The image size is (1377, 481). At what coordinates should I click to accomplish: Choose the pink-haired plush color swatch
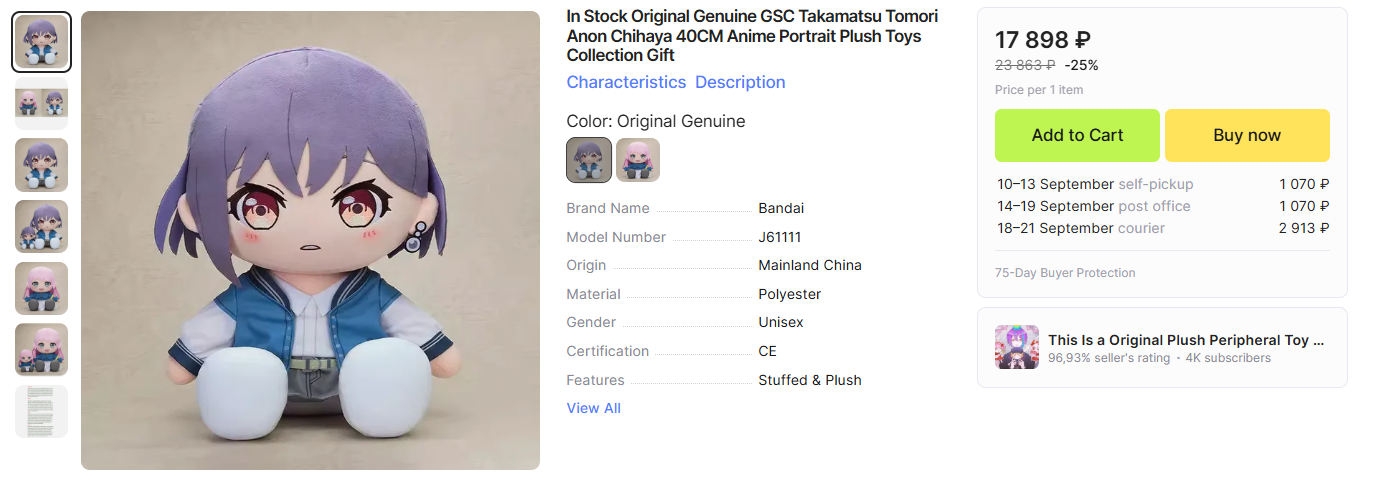click(637, 160)
